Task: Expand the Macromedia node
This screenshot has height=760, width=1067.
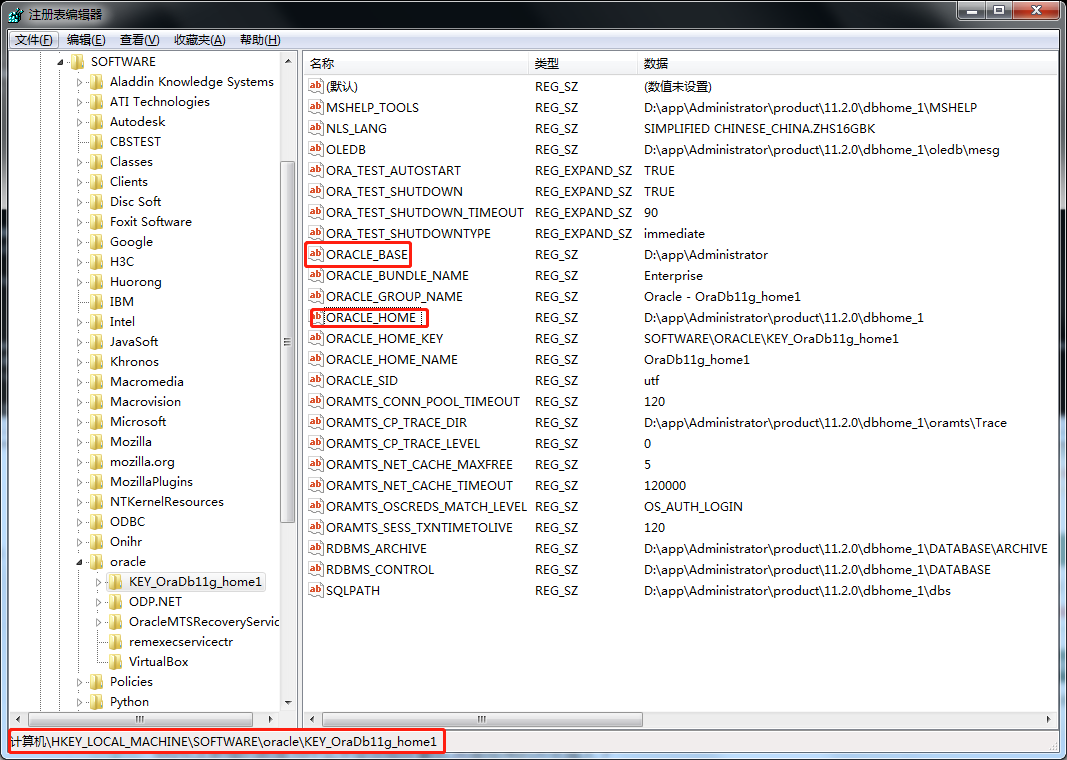Action: tap(80, 382)
